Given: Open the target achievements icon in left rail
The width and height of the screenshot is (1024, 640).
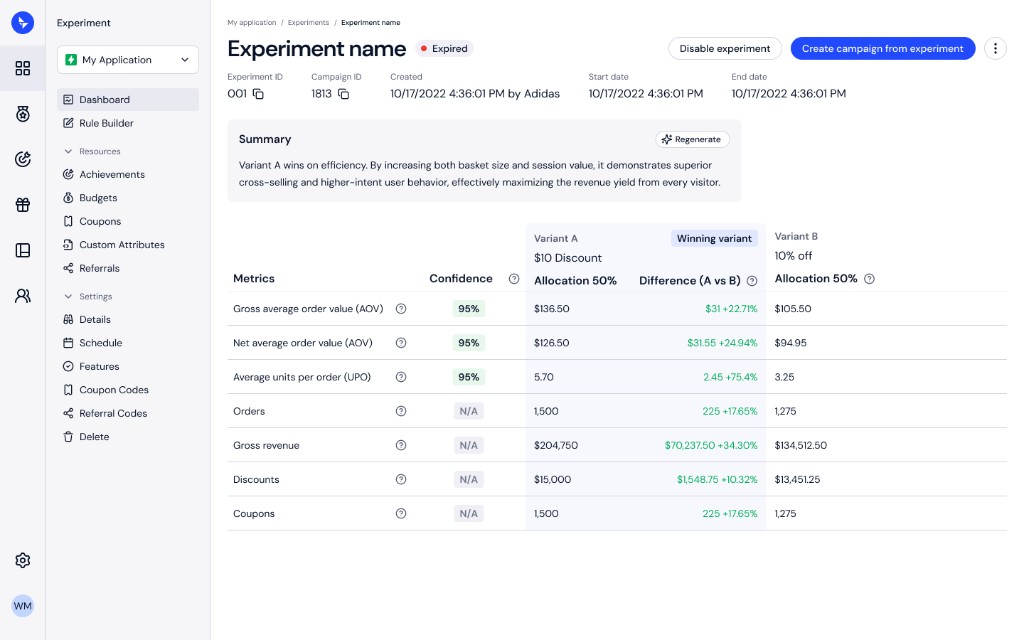Looking at the screenshot, I should 22,159.
